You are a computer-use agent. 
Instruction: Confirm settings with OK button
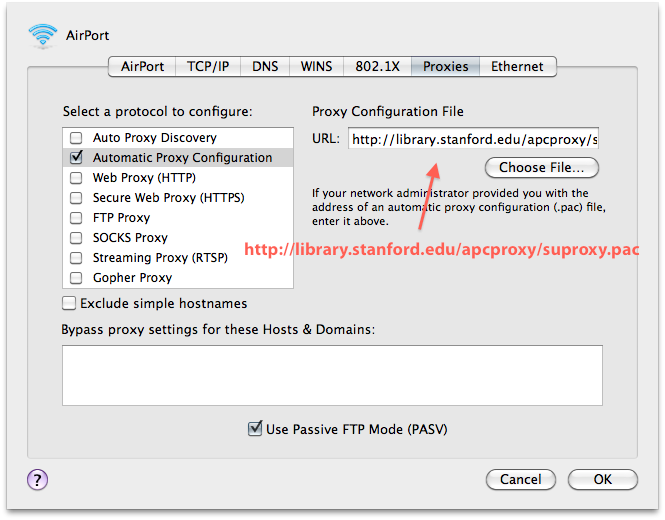pos(603,479)
